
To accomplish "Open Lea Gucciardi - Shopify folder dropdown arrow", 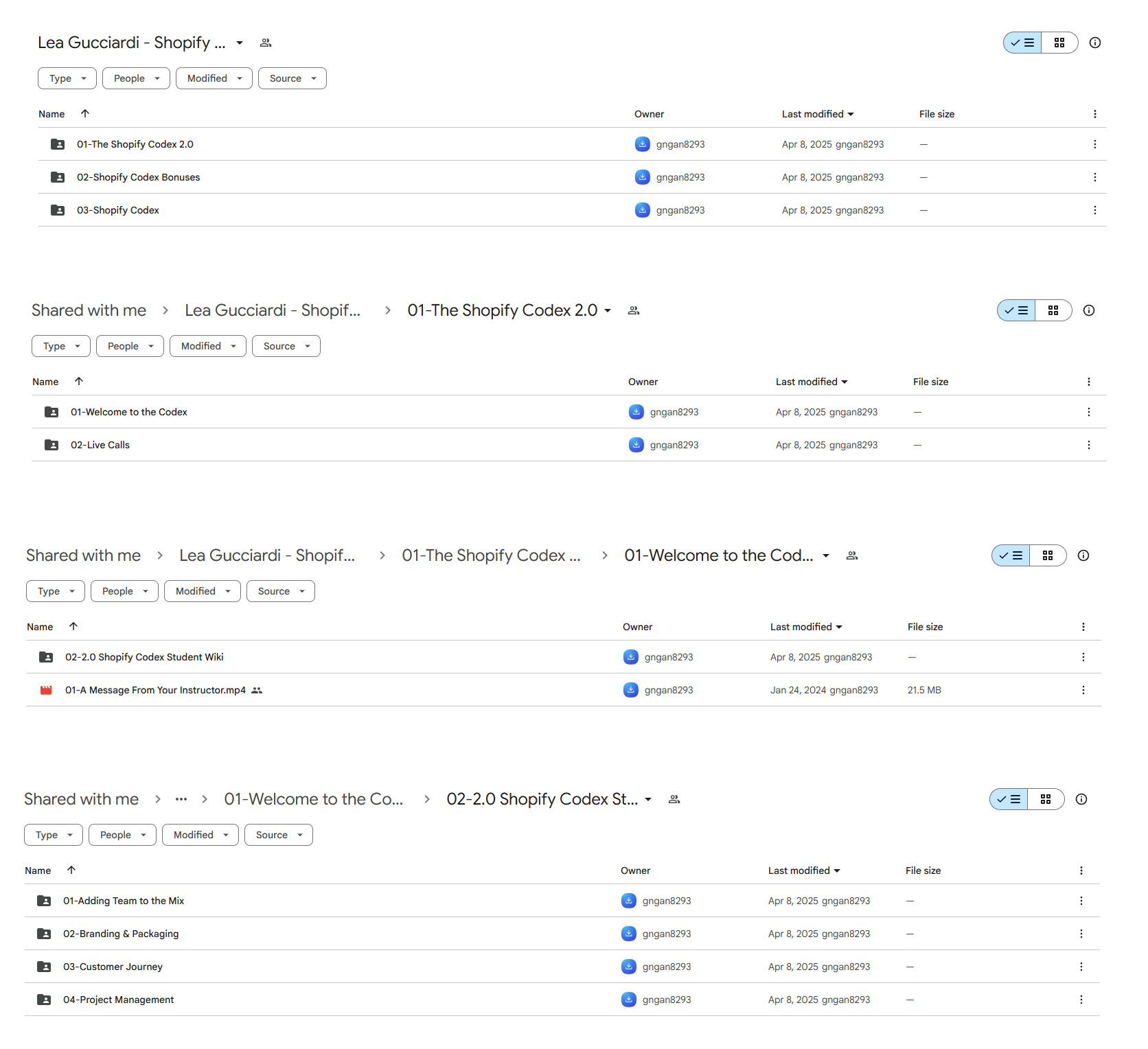I will 240,43.
